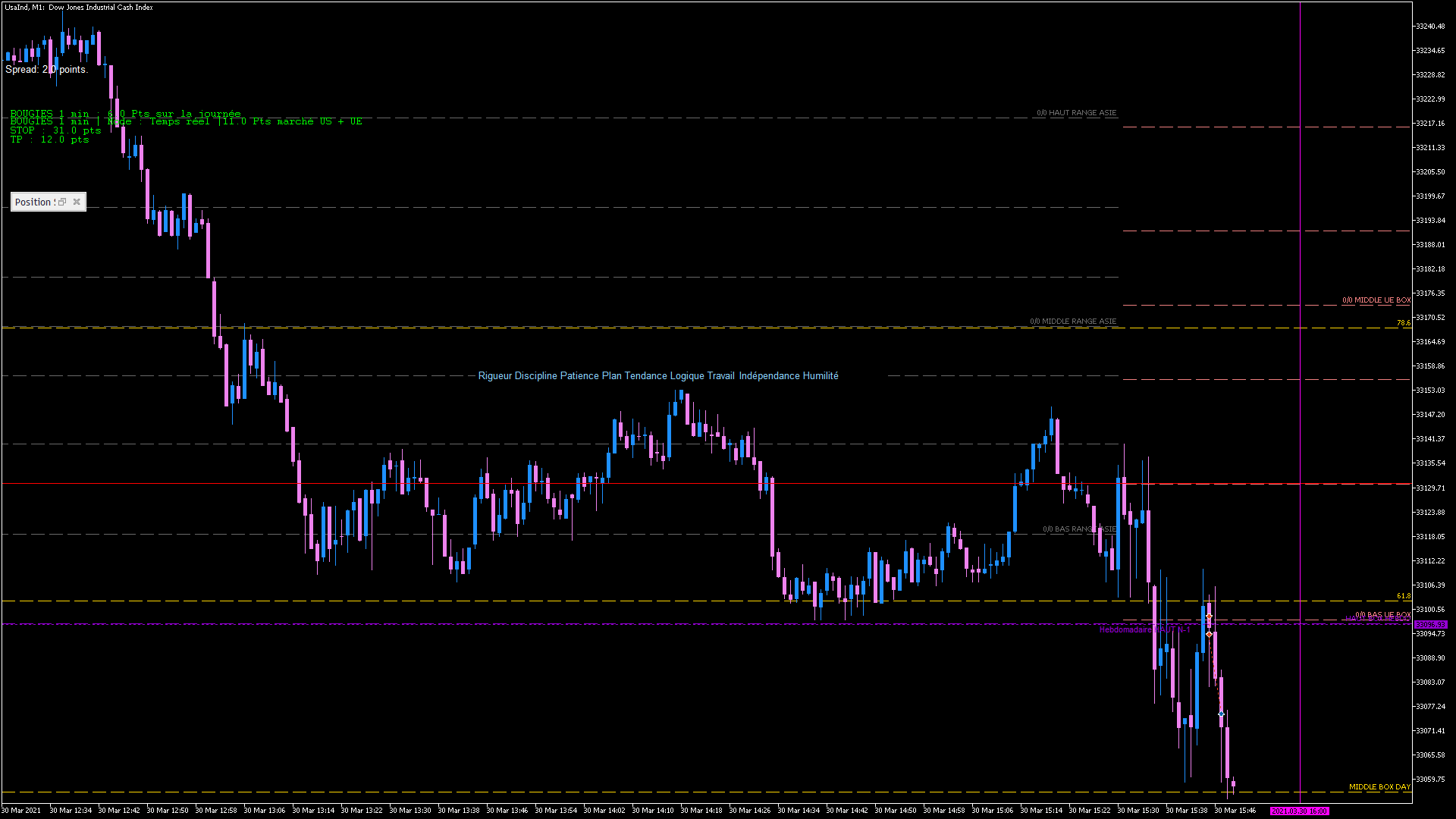
Task: Click the Hebdomadaire HAUT N-1 label
Action: (1144, 630)
